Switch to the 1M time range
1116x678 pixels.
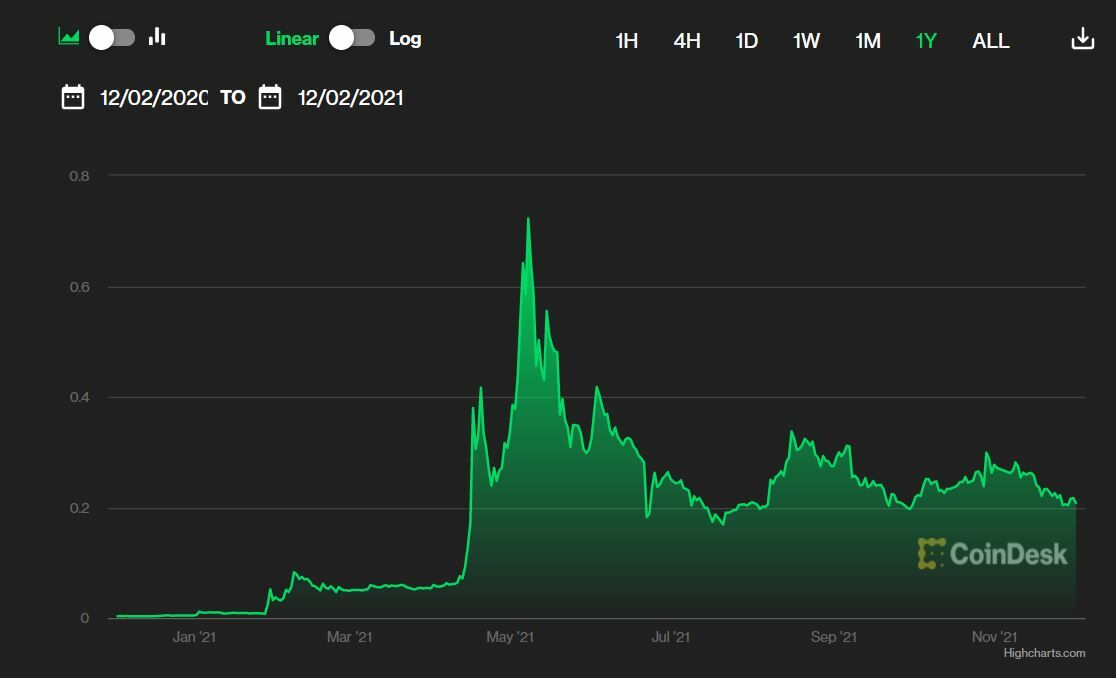point(868,41)
